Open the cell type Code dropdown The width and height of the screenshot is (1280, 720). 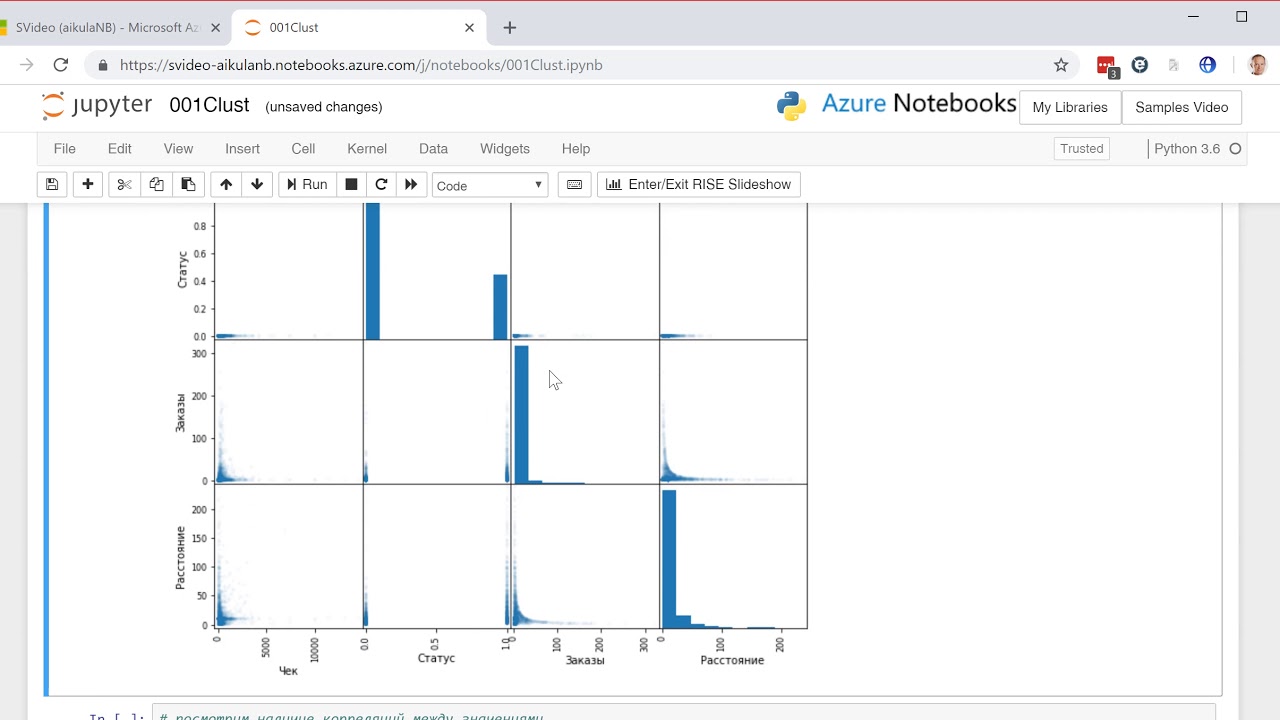(490, 185)
